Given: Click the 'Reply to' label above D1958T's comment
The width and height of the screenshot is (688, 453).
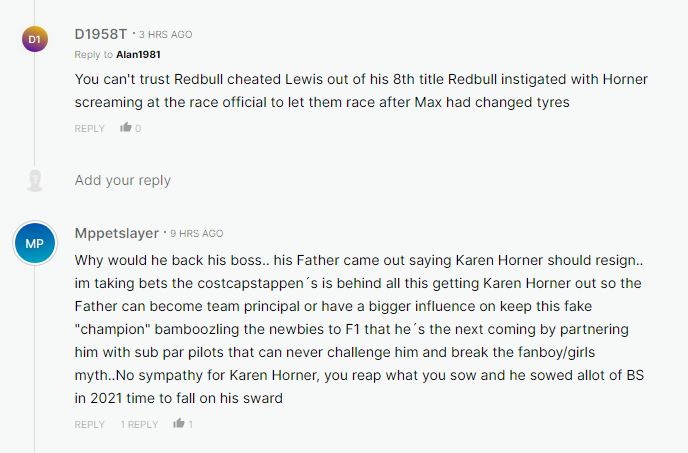Looking at the screenshot, I should (93, 54).
